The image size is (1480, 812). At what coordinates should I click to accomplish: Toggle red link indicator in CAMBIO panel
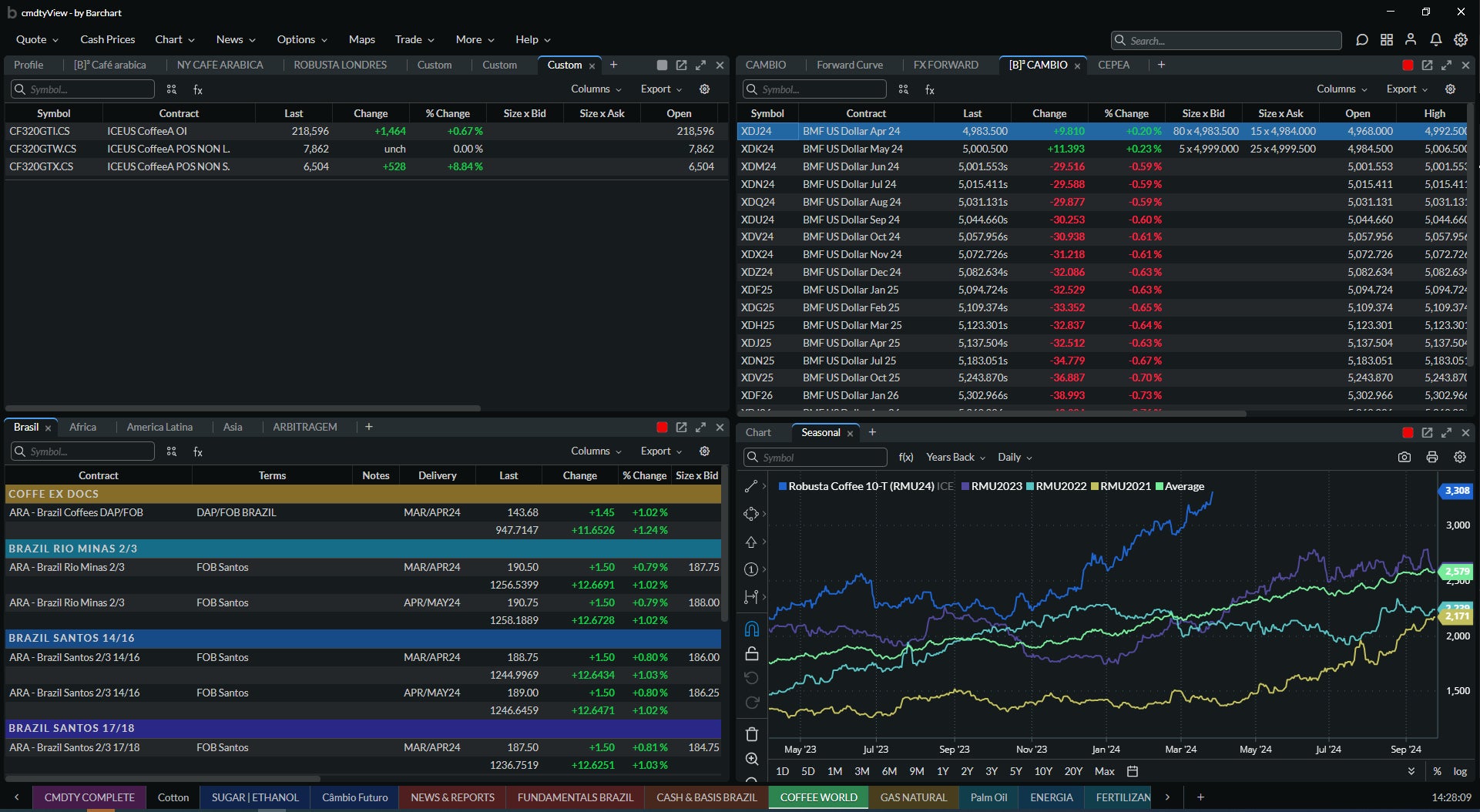coord(1408,65)
